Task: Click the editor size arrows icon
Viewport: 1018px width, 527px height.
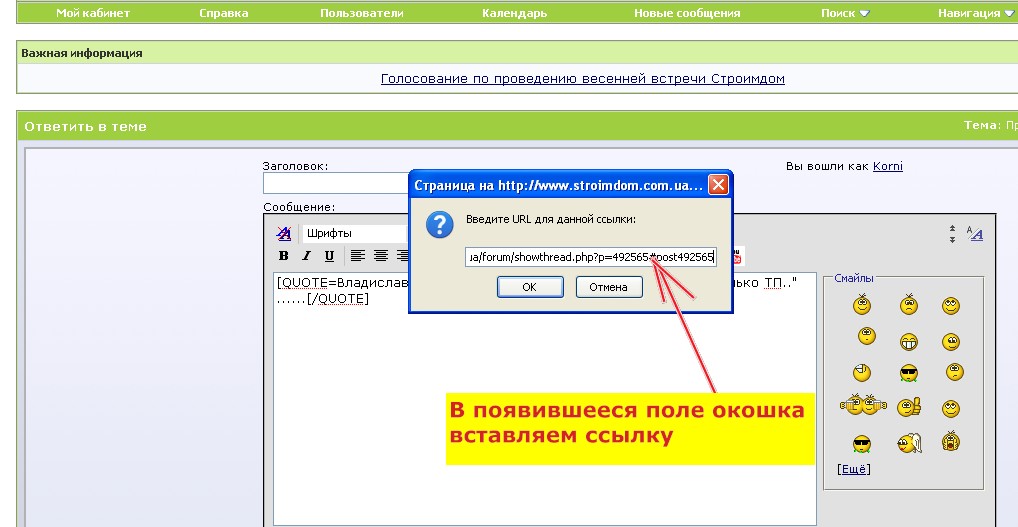Action: coord(952,234)
